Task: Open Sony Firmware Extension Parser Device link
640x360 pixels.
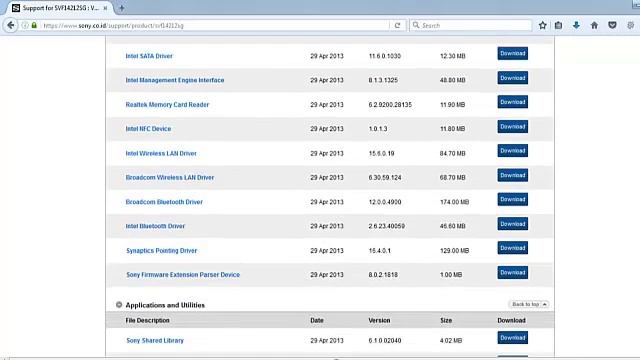Action: tap(183, 275)
